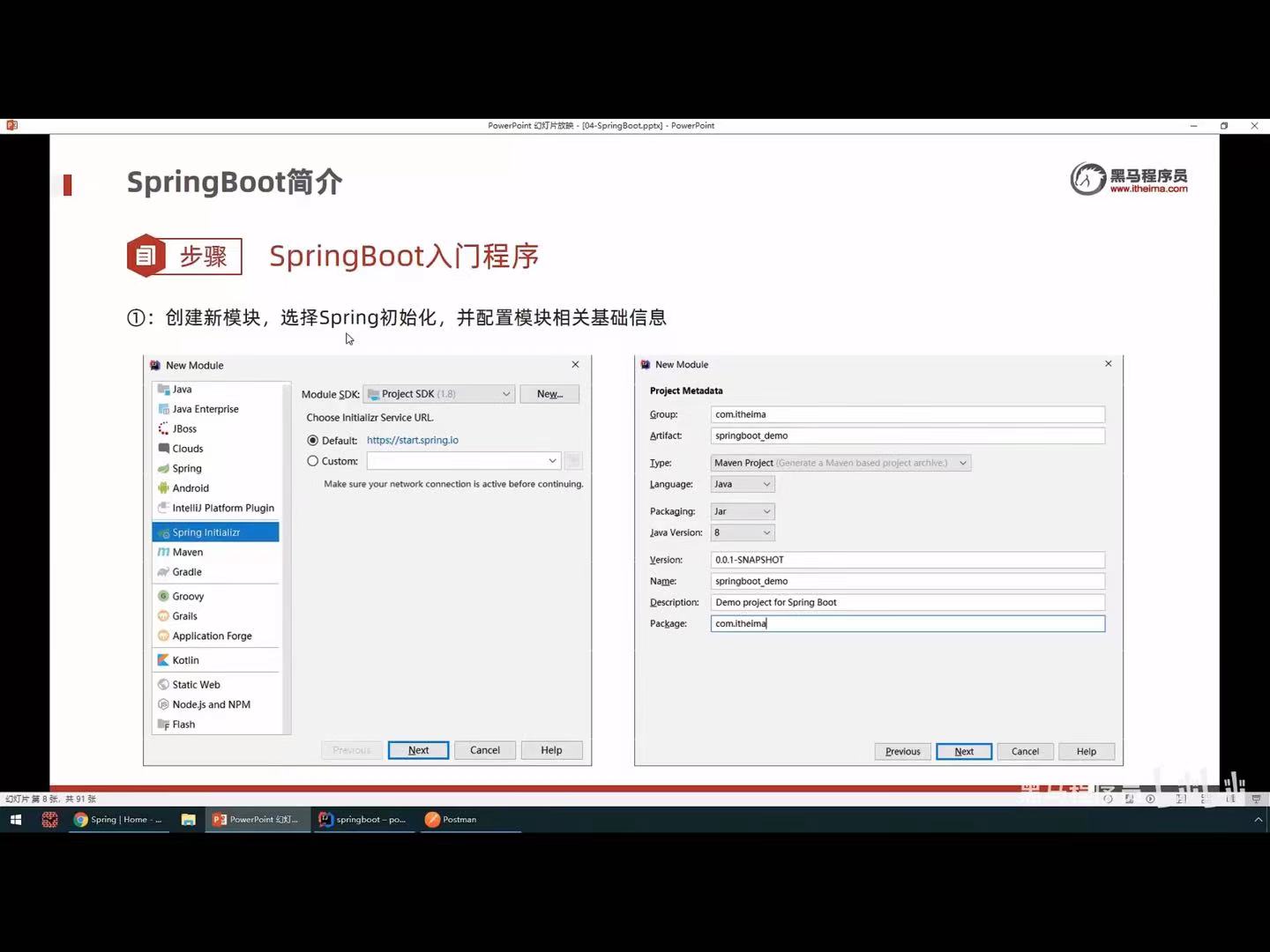Image resolution: width=1270 pixels, height=952 pixels.
Task: Click into the Name field
Action: pyautogui.click(x=908, y=581)
